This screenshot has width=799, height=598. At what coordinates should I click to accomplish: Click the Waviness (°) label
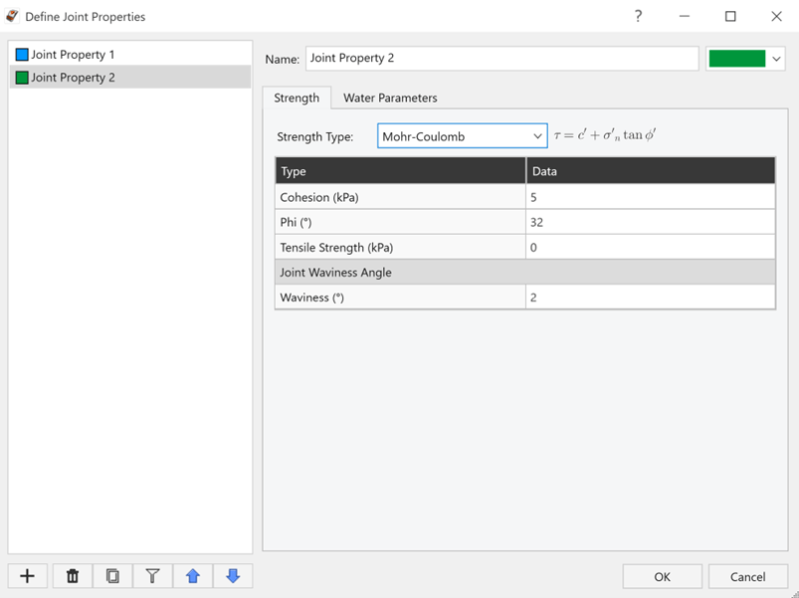click(312, 297)
